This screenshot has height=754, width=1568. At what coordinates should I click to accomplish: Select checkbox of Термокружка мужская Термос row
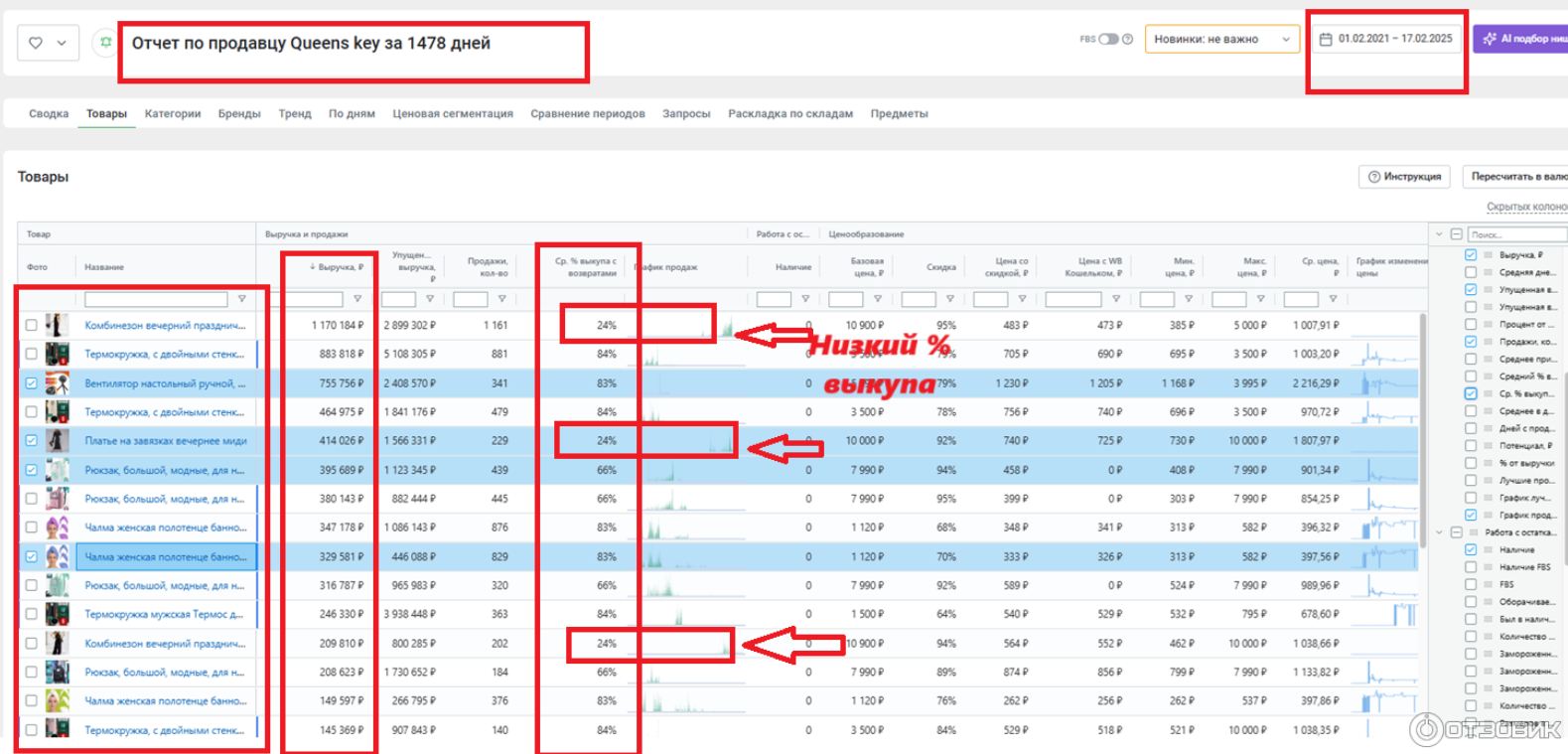tap(31, 615)
